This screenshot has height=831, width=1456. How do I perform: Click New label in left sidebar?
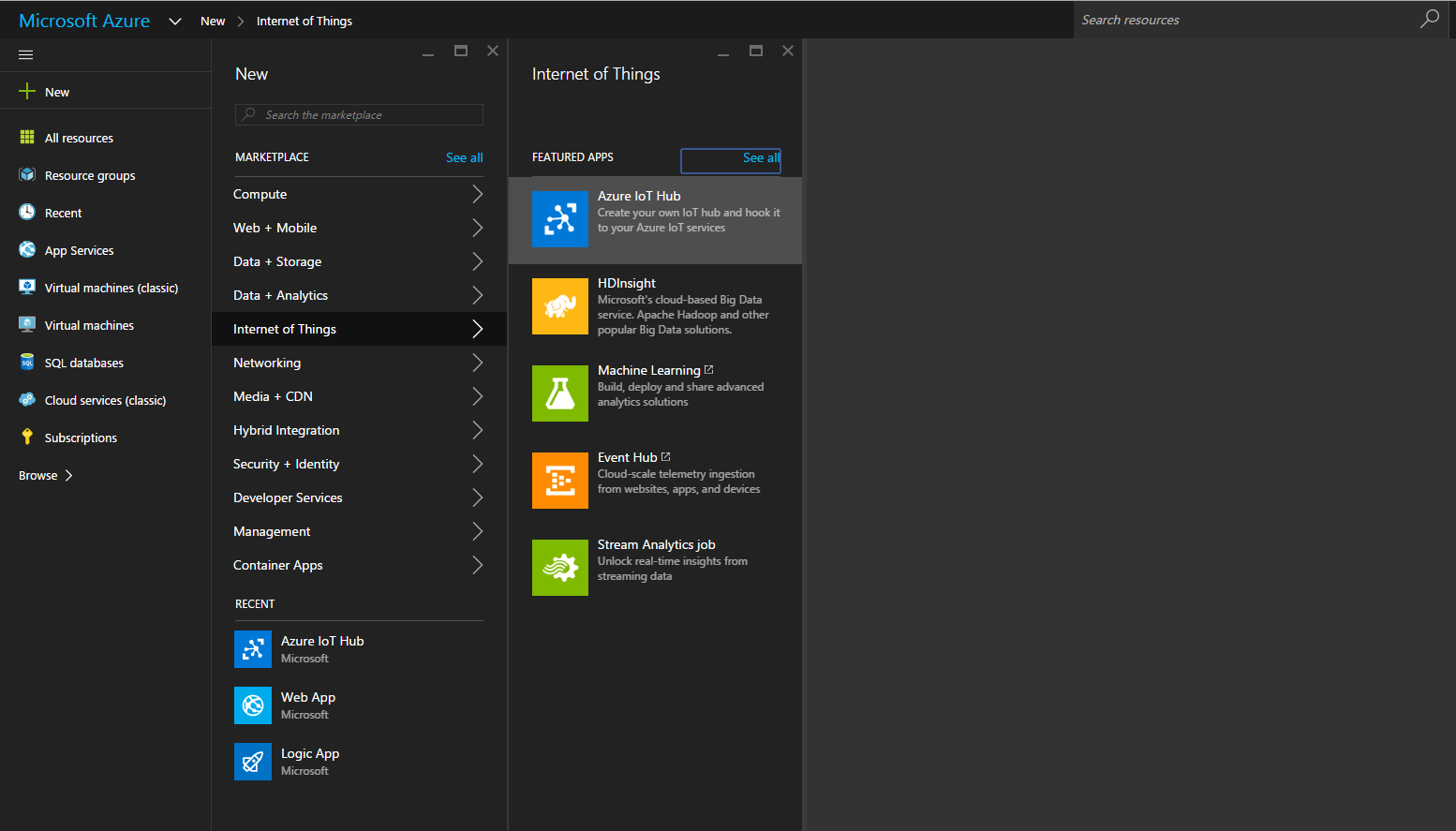click(x=57, y=92)
